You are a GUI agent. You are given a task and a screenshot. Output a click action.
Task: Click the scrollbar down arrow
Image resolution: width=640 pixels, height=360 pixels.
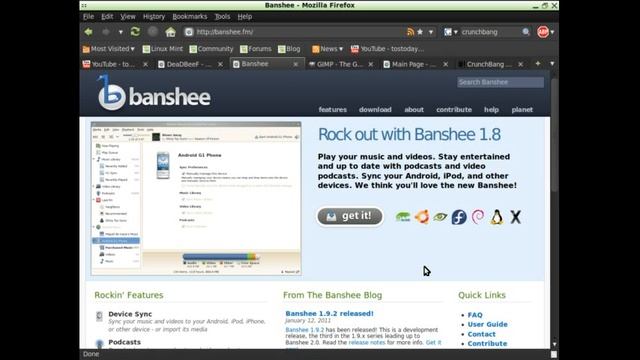pos(554,344)
